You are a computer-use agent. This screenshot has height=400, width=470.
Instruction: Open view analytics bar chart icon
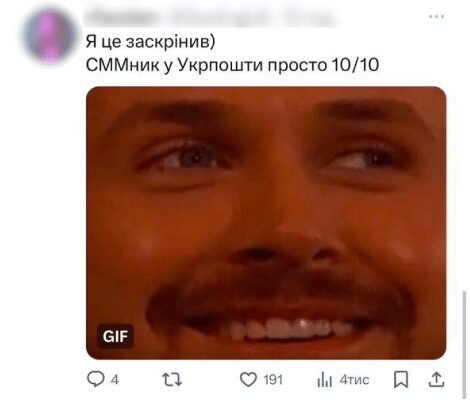[x=325, y=380]
